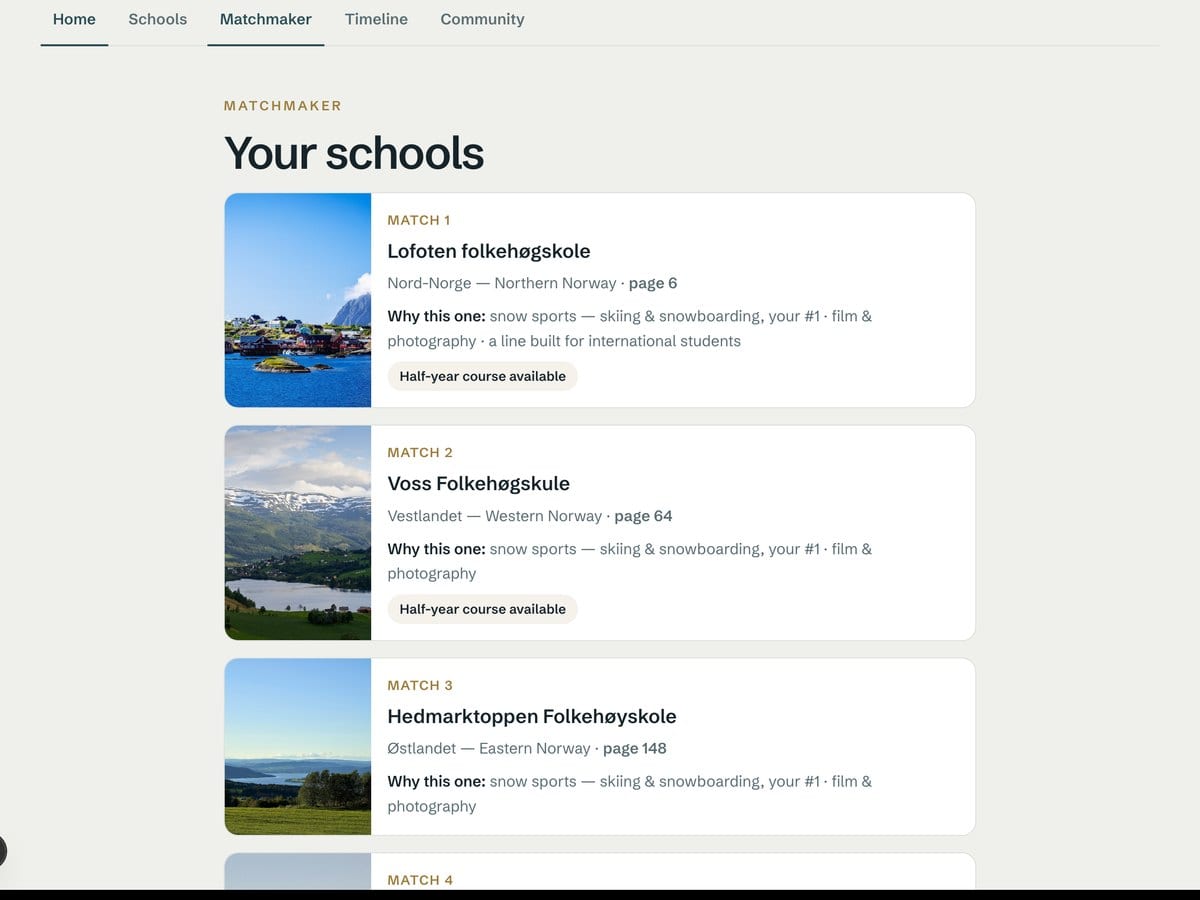Image resolution: width=1200 pixels, height=900 pixels.
Task: Click 'Why this one:' in Voss card
Action: [436, 549]
